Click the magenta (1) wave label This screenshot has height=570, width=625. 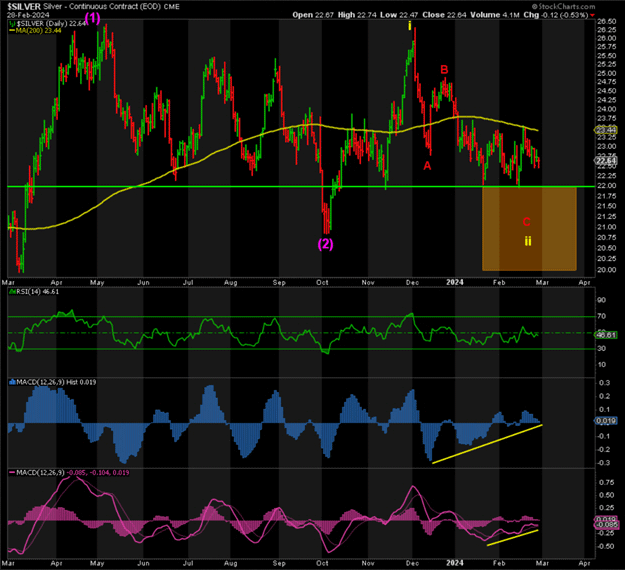(x=93, y=18)
